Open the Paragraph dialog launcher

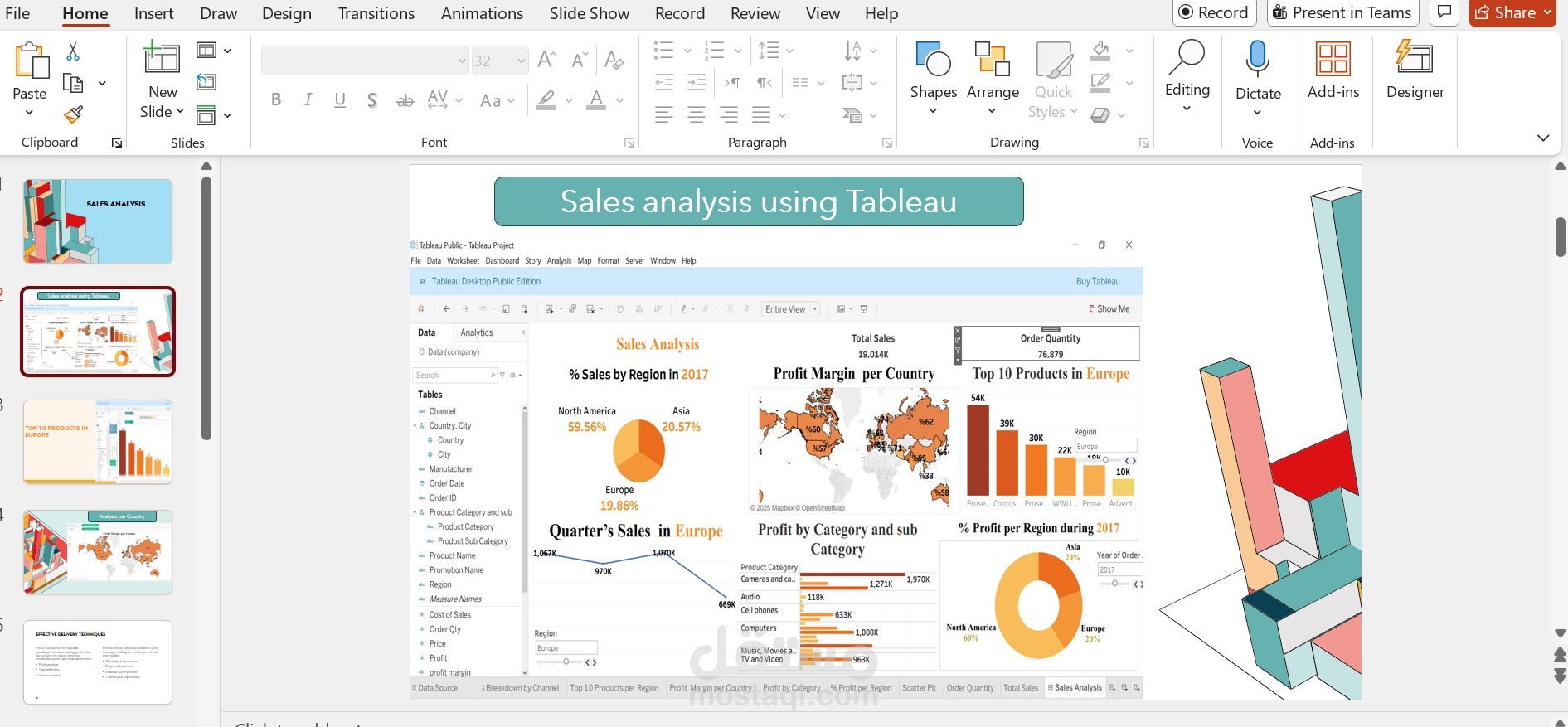point(887,143)
